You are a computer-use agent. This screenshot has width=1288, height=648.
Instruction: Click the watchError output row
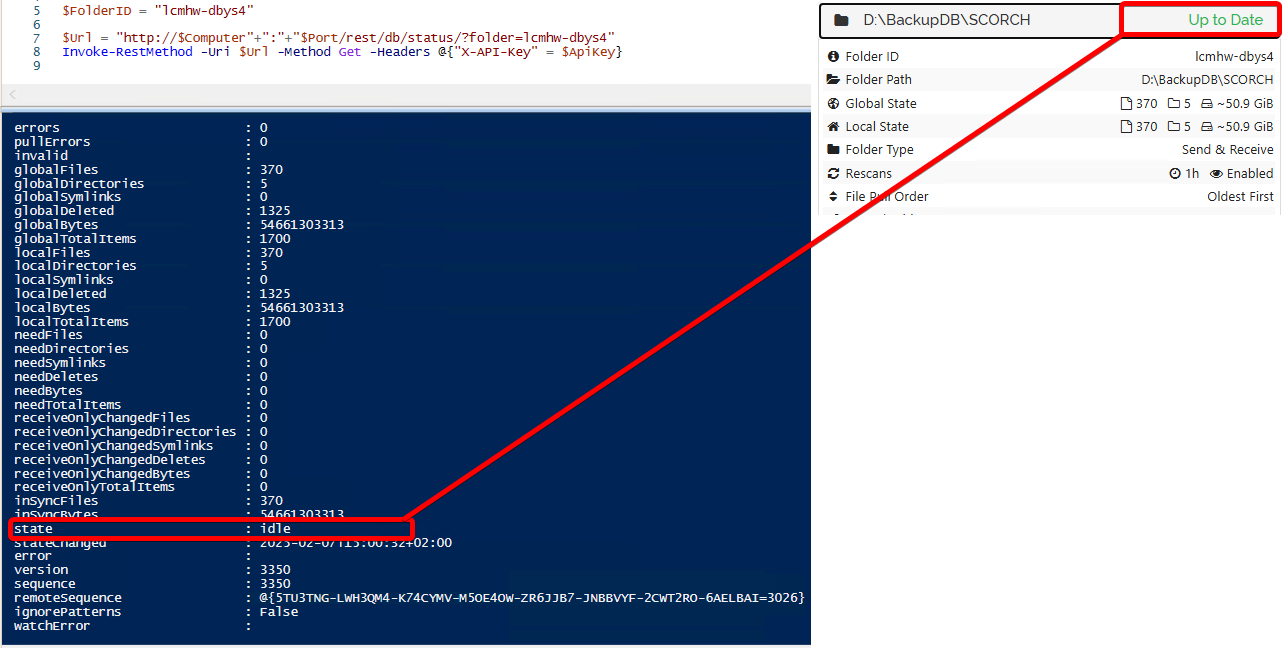(132, 626)
